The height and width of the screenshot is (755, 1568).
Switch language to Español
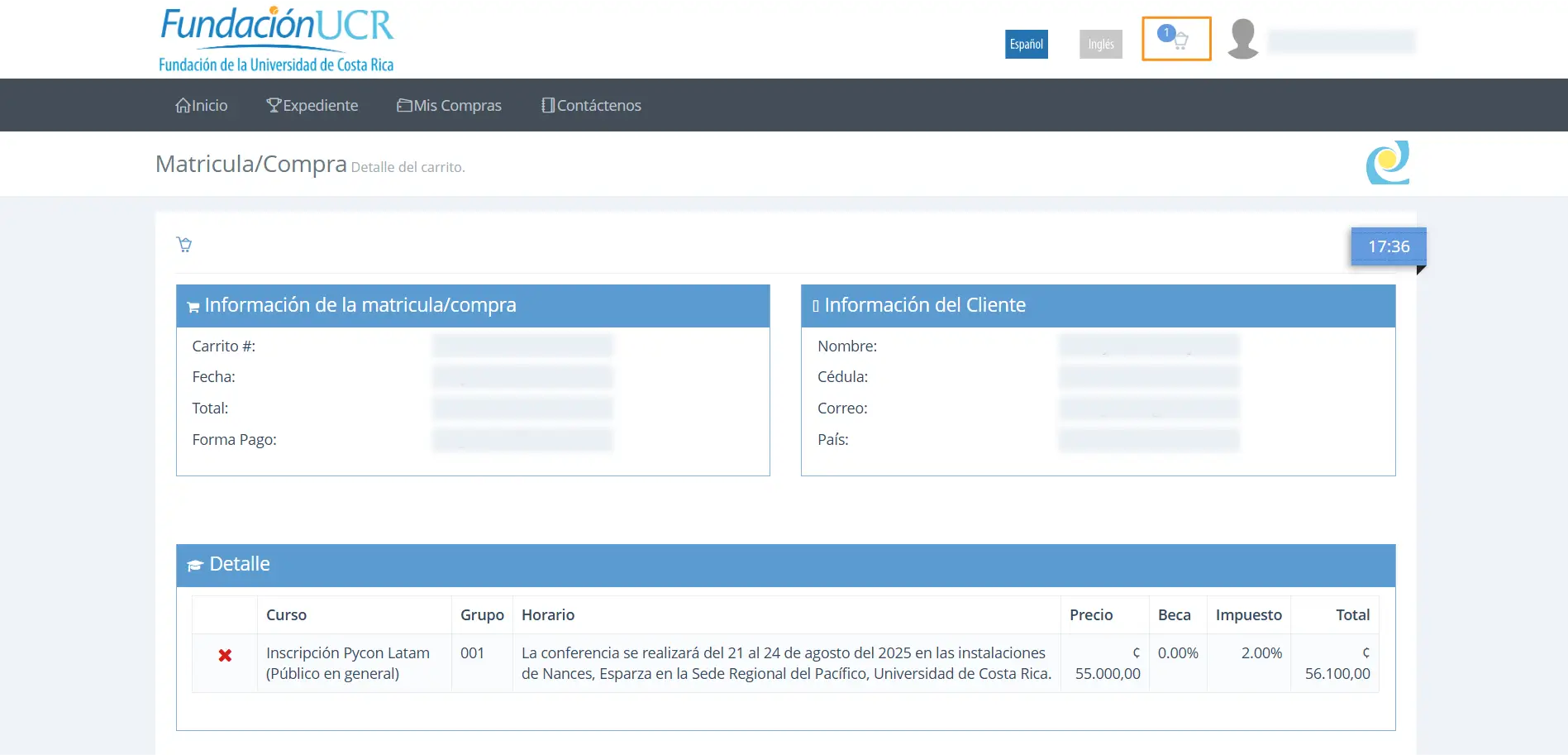1027,44
